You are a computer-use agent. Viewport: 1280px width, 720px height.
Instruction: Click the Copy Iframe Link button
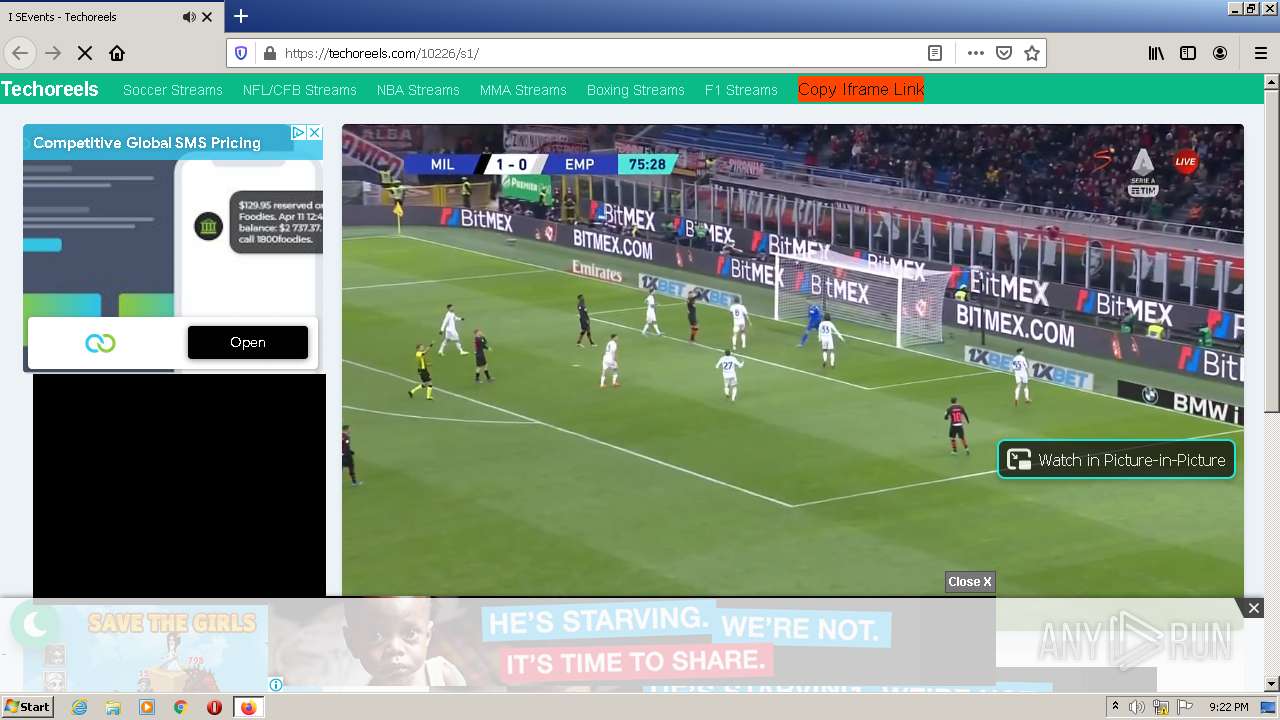(861, 89)
